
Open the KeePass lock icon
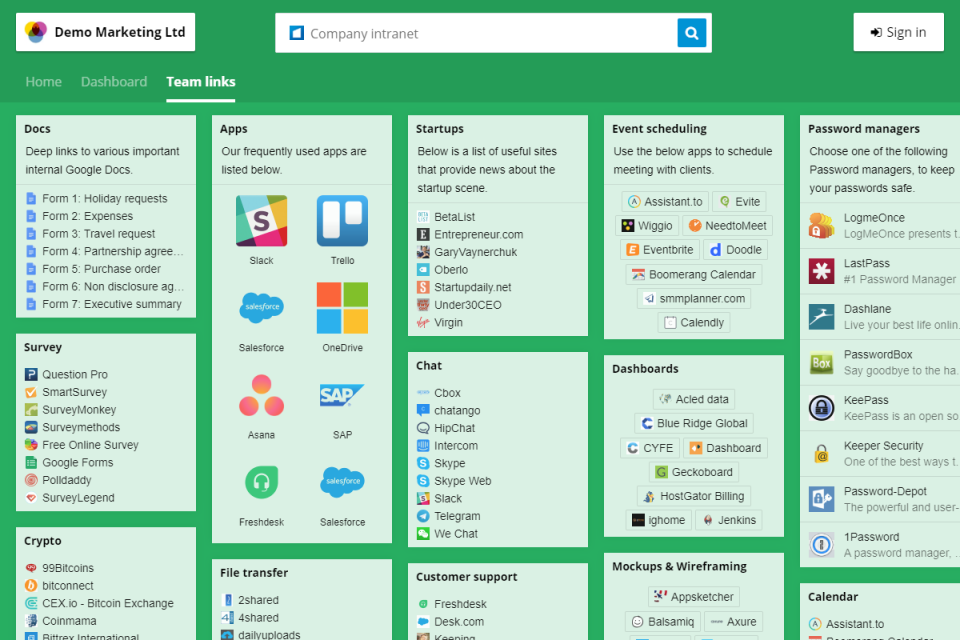pyautogui.click(x=822, y=408)
